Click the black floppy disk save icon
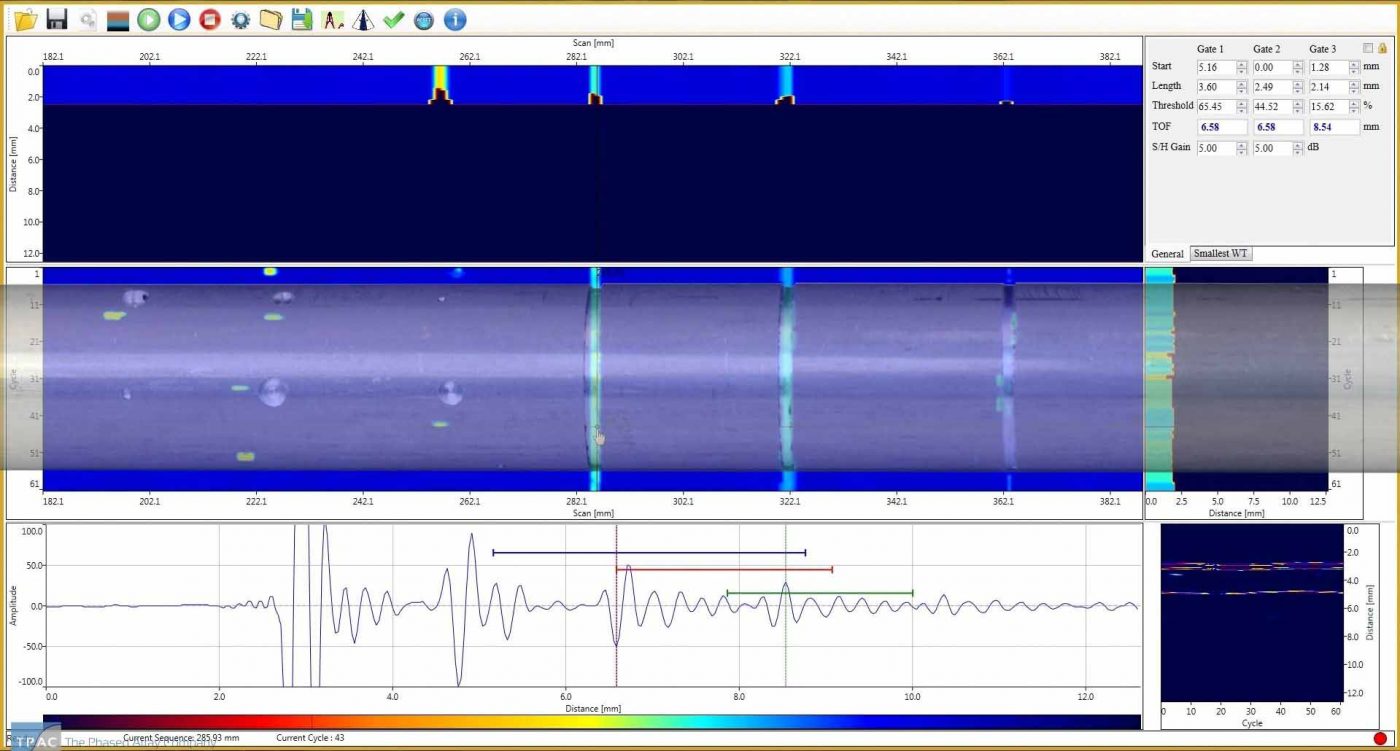The image size is (1400, 751). tap(57, 19)
